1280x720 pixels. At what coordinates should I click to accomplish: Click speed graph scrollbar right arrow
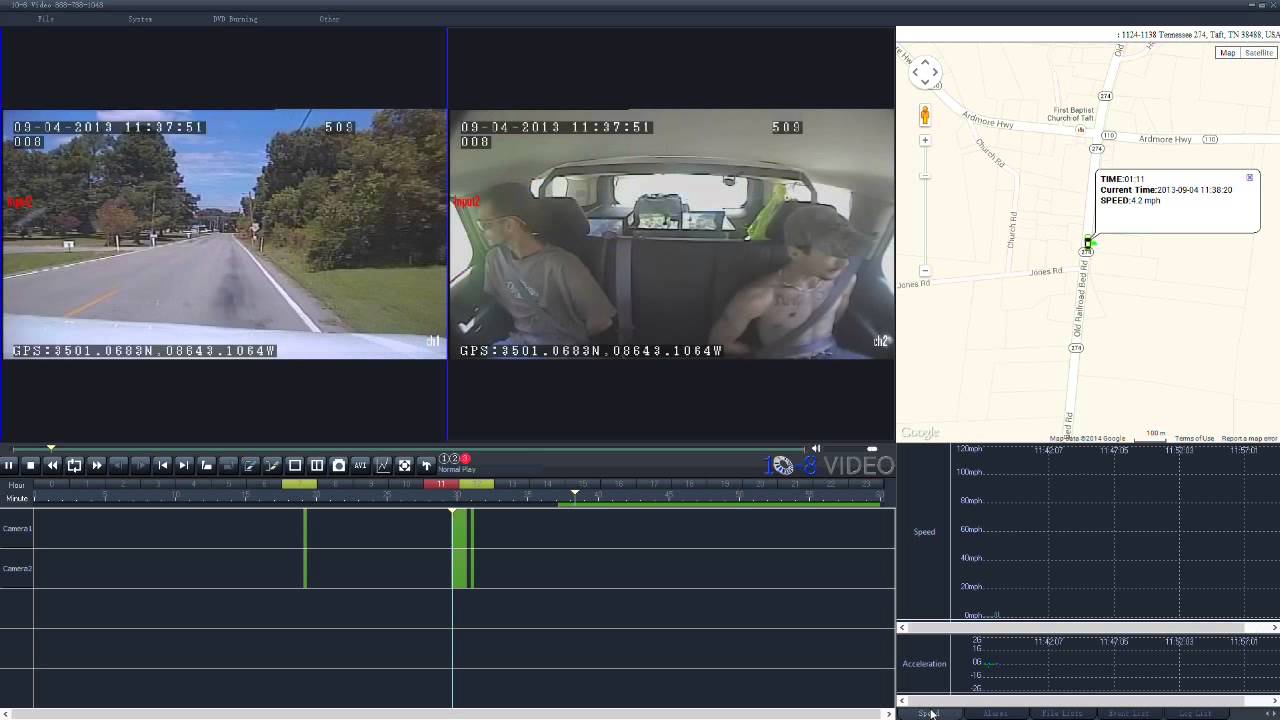[x=1274, y=628]
